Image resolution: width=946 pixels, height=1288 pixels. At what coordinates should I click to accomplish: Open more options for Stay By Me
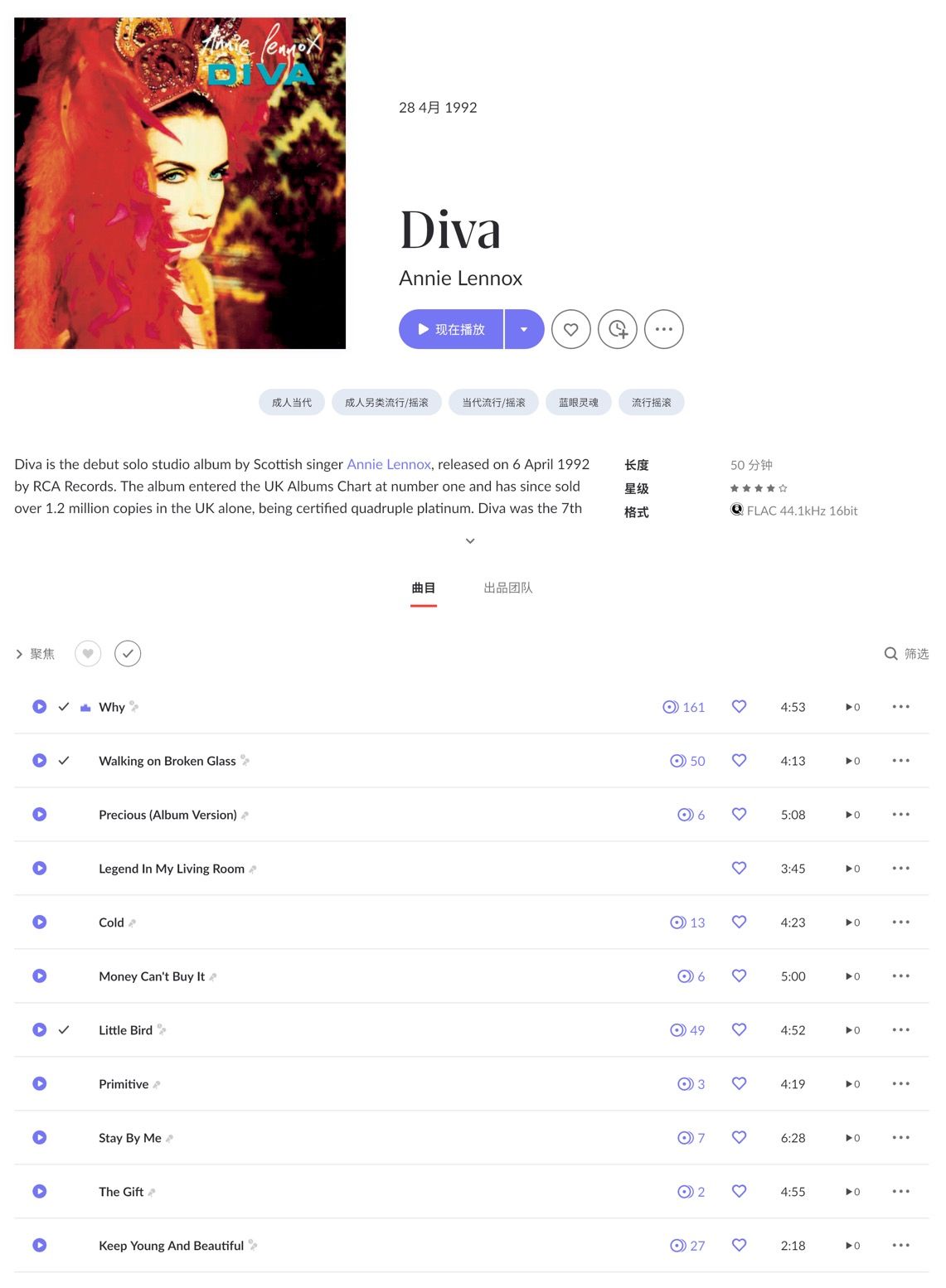(x=901, y=1137)
